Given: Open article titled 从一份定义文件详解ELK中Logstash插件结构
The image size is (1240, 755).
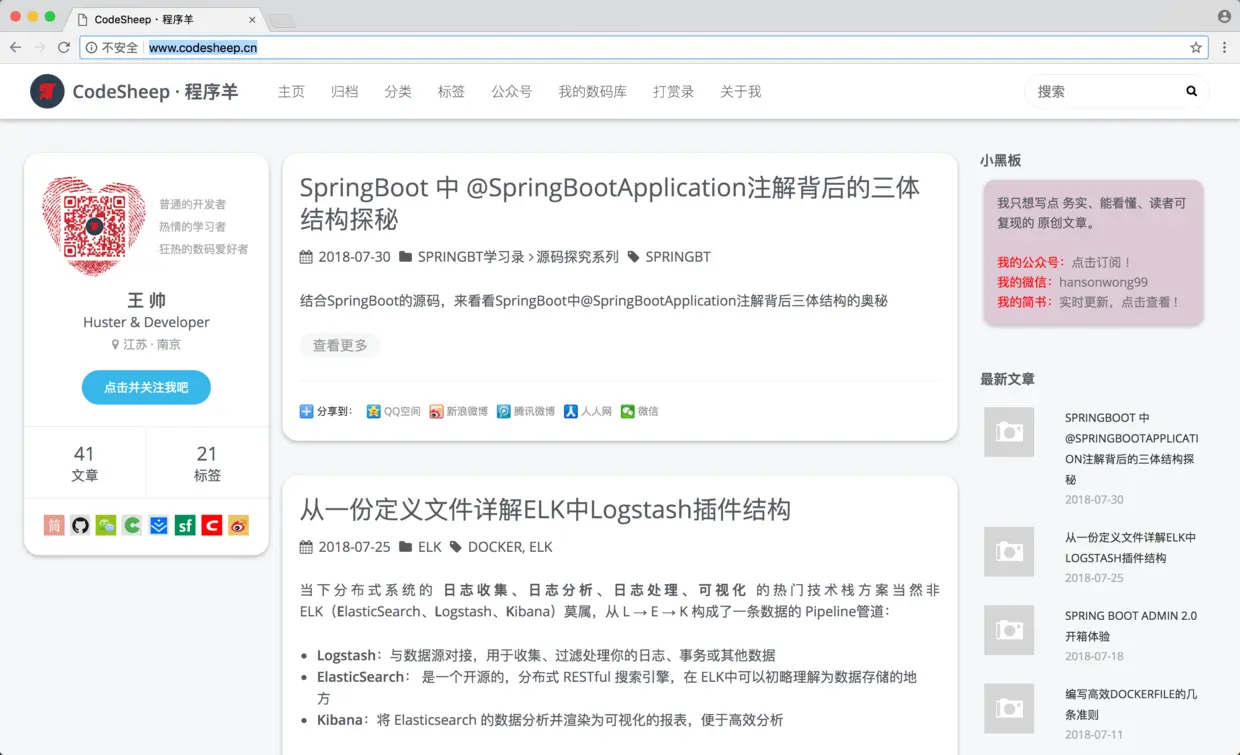Looking at the screenshot, I should [545, 509].
